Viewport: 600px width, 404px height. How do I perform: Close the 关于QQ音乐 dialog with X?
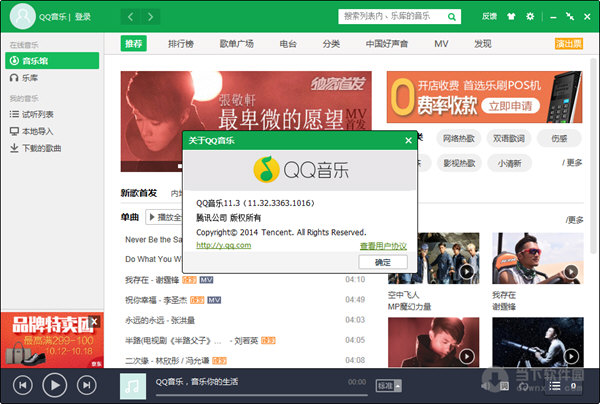(x=408, y=140)
